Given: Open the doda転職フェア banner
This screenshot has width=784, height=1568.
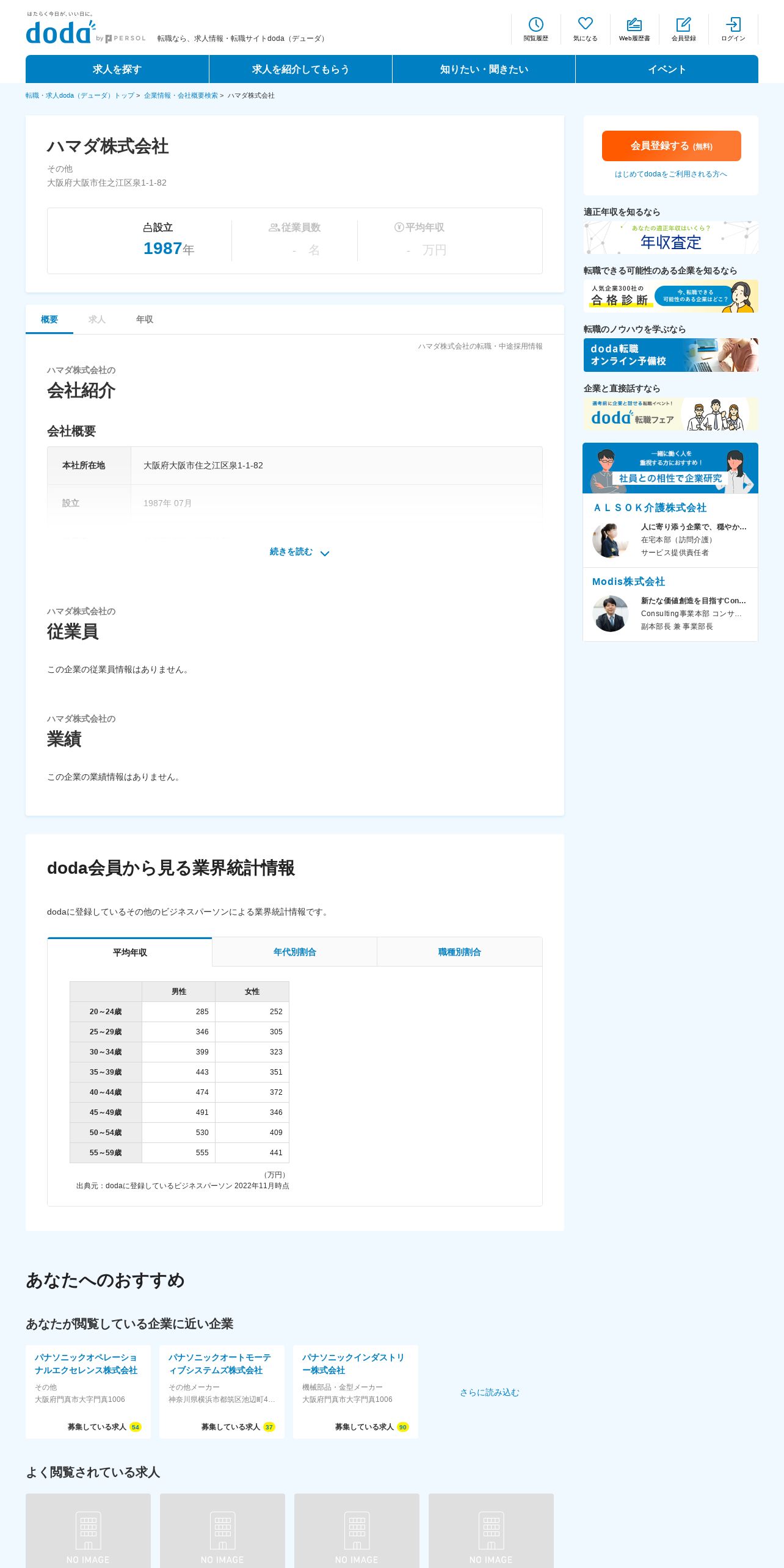Looking at the screenshot, I should pos(671,414).
